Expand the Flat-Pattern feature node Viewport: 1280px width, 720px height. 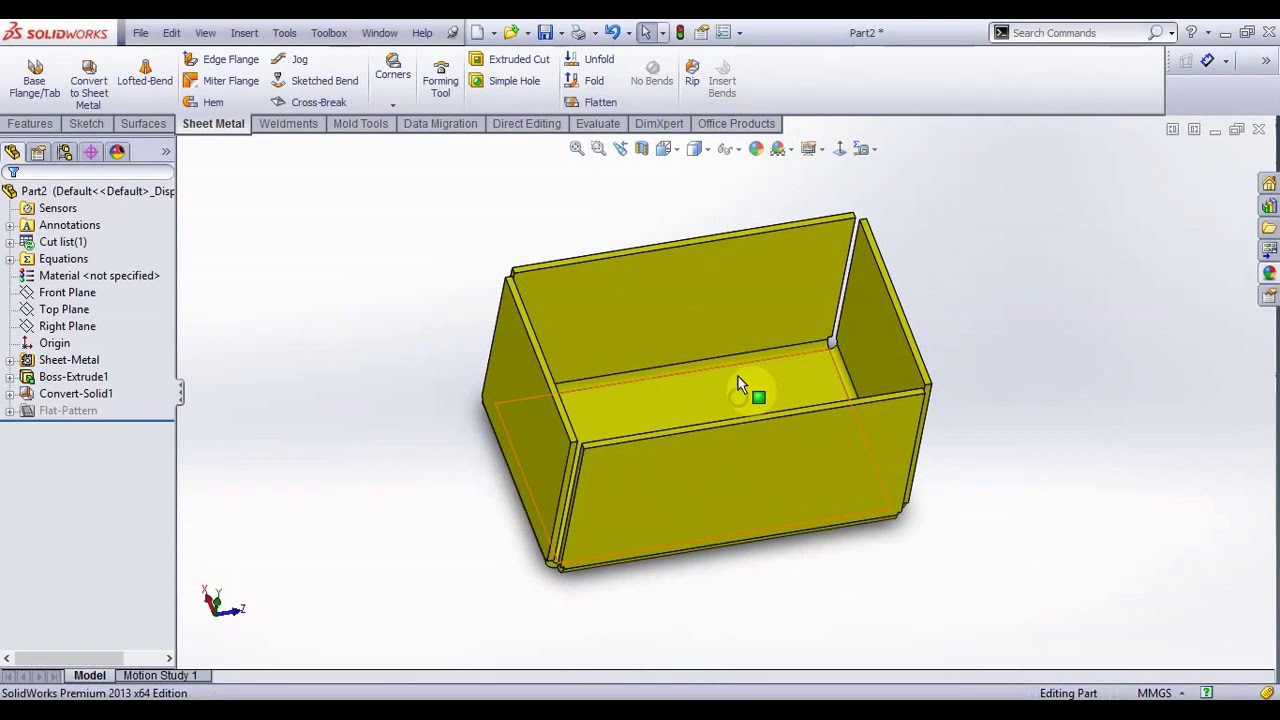(x=10, y=411)
